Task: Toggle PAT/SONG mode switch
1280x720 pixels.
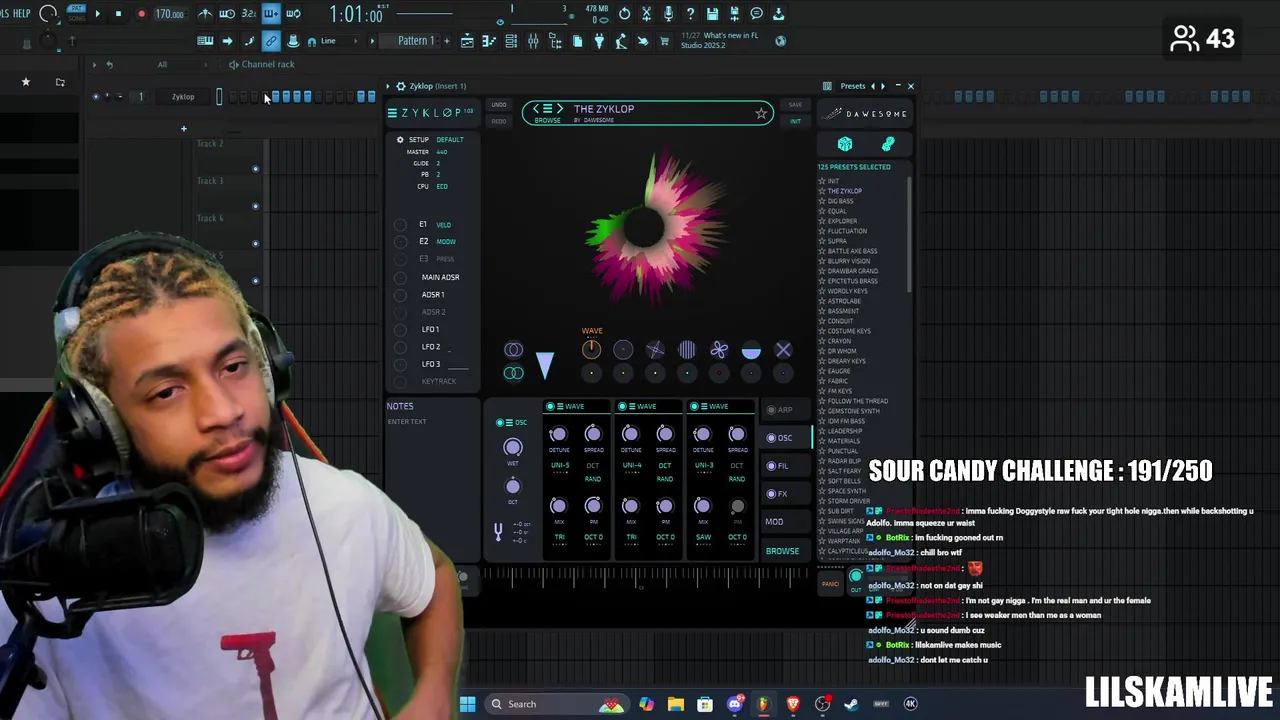Action: point(76,13)
